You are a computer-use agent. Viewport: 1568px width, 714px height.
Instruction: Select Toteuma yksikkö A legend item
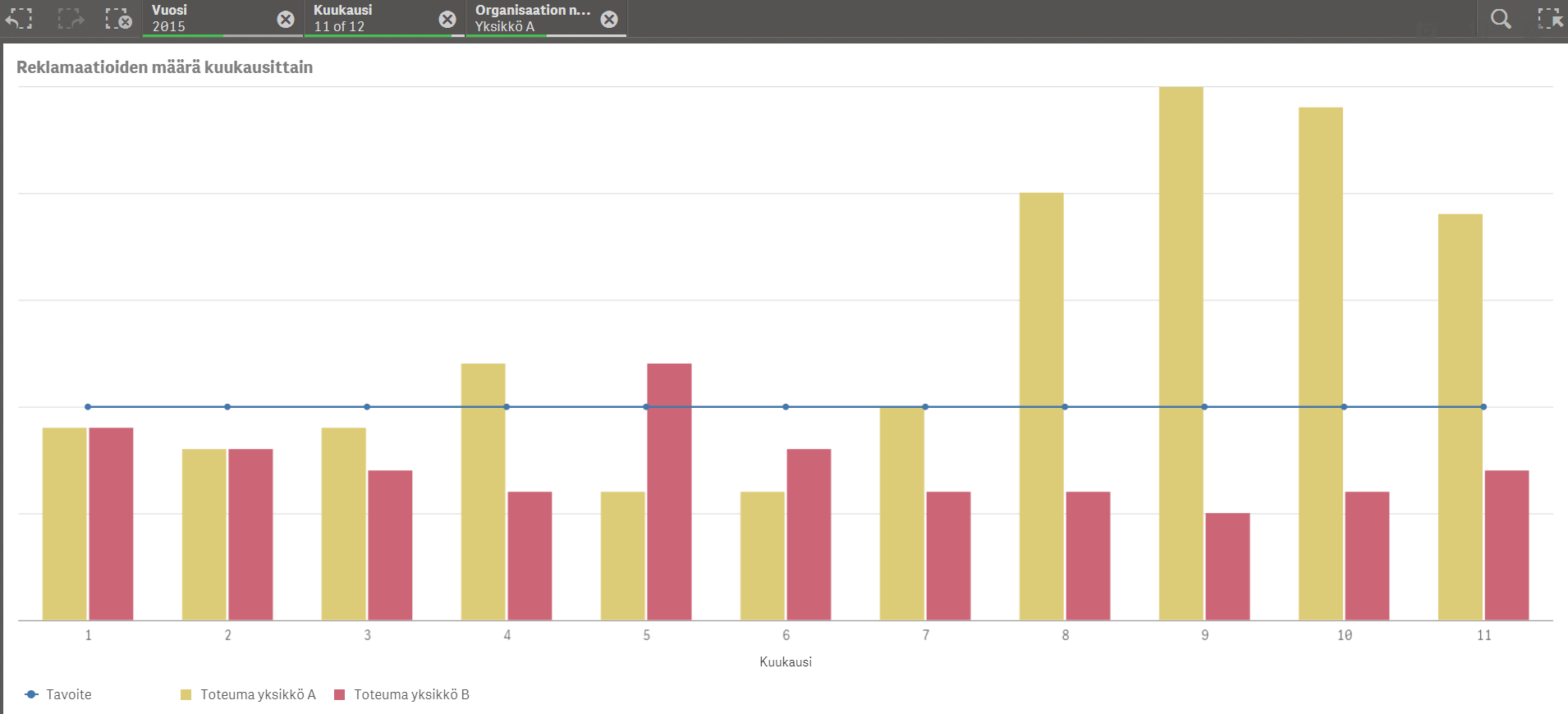point(248,694)
